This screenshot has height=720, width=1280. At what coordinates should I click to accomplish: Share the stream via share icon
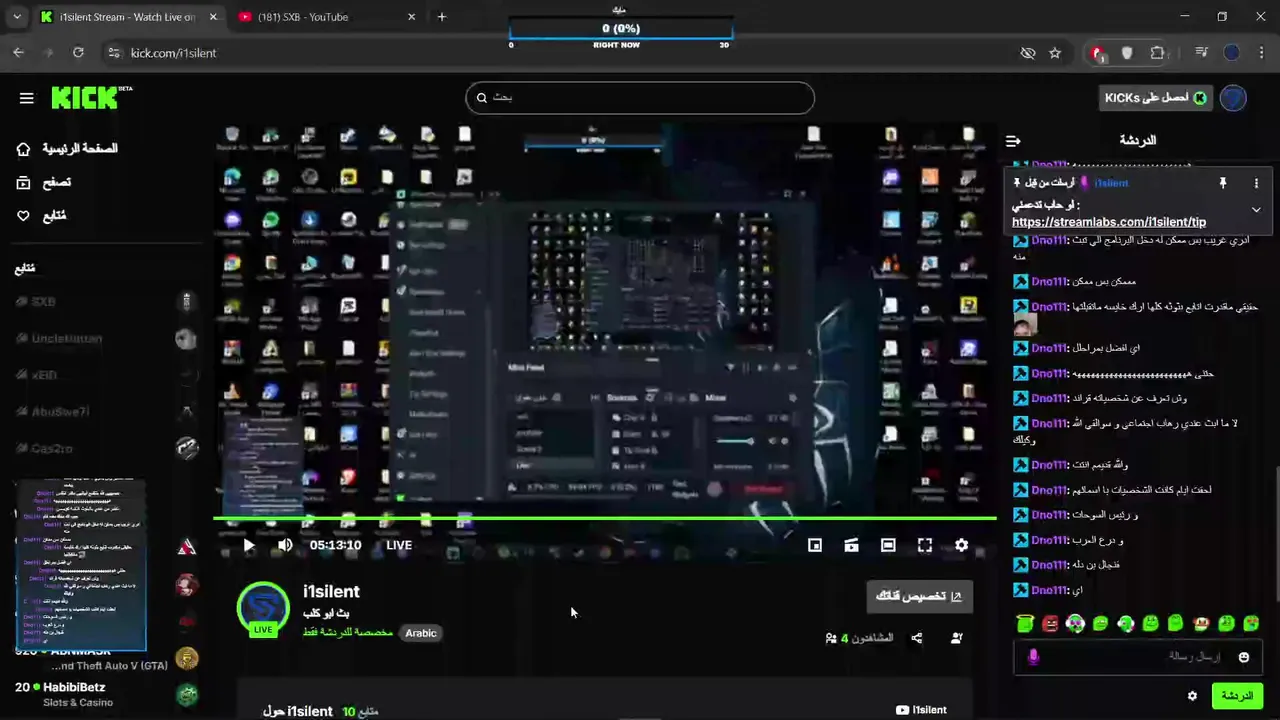(x=917, y=638)
